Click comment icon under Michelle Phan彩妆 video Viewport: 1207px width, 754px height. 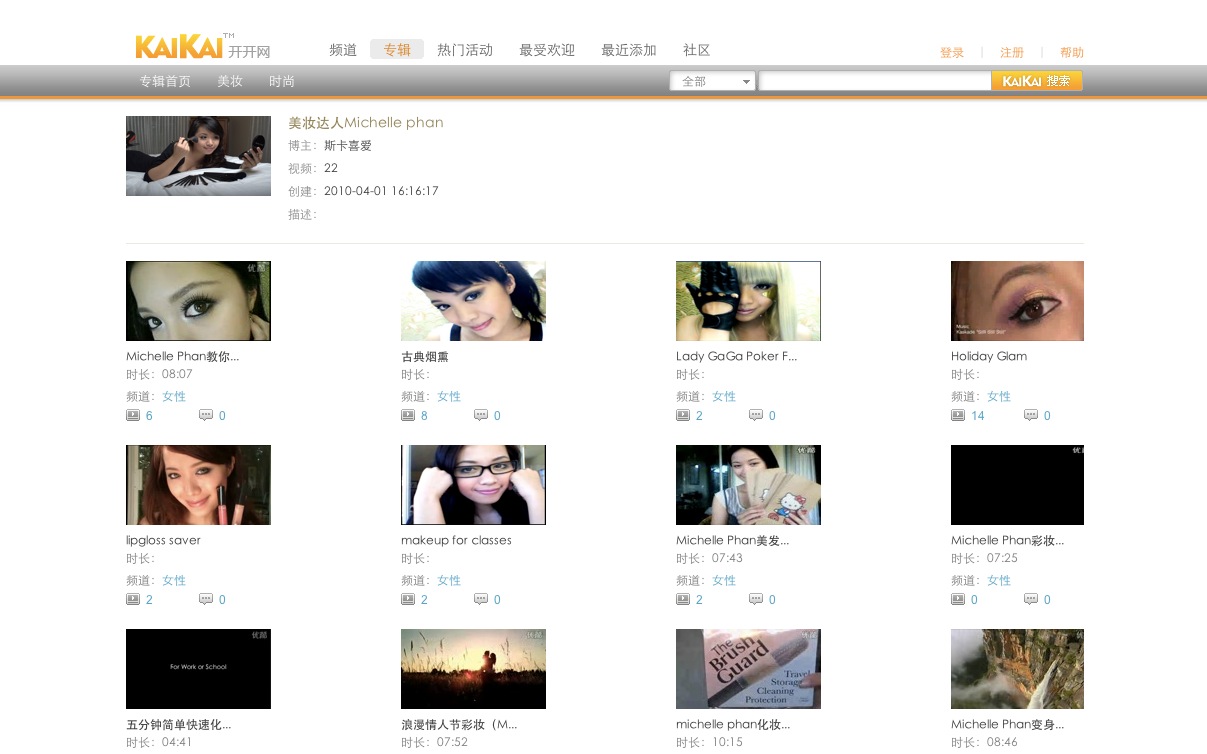click(1031, 599)
